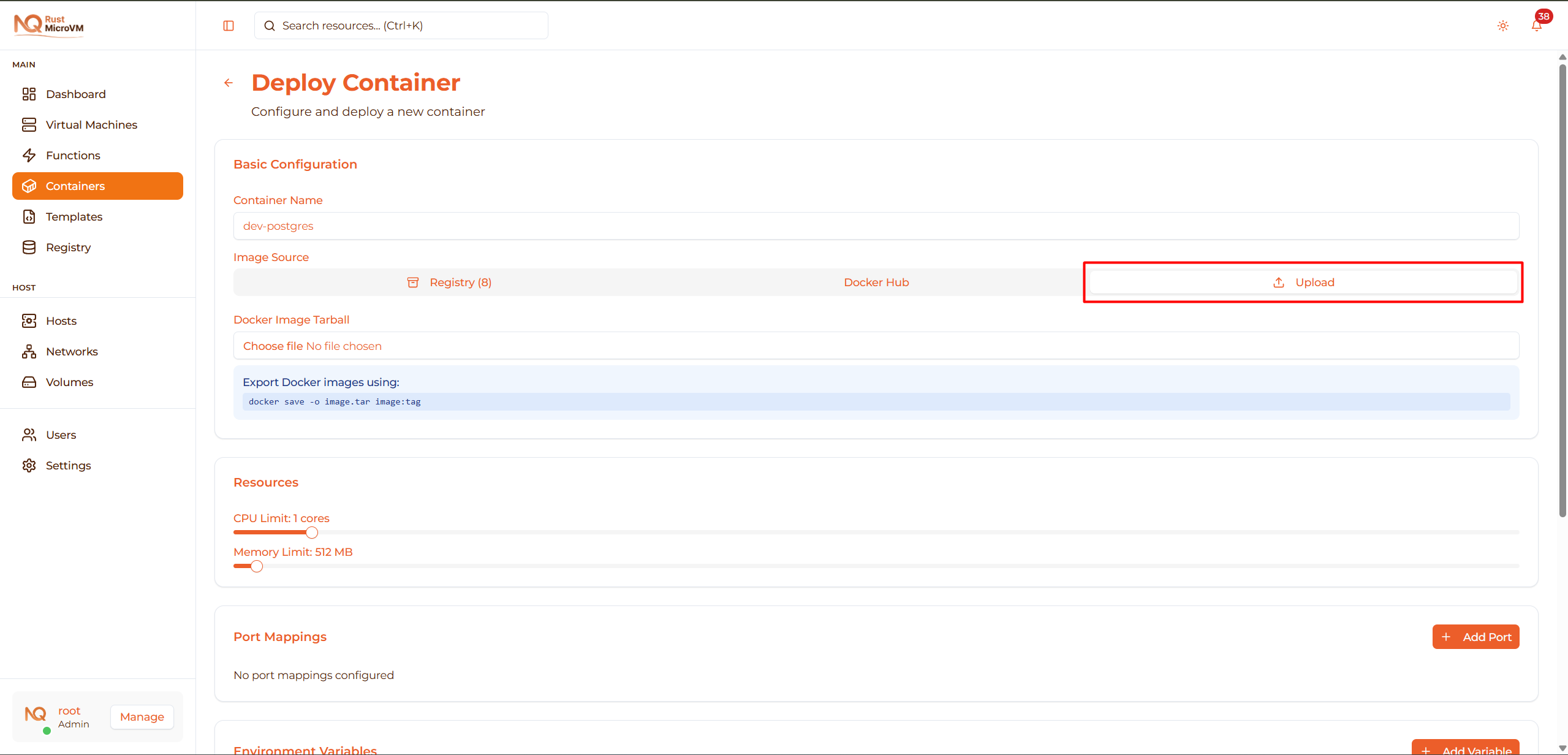
Task: Collapse the sidebar with the panel toggle
Action: (x=229, y=25)
